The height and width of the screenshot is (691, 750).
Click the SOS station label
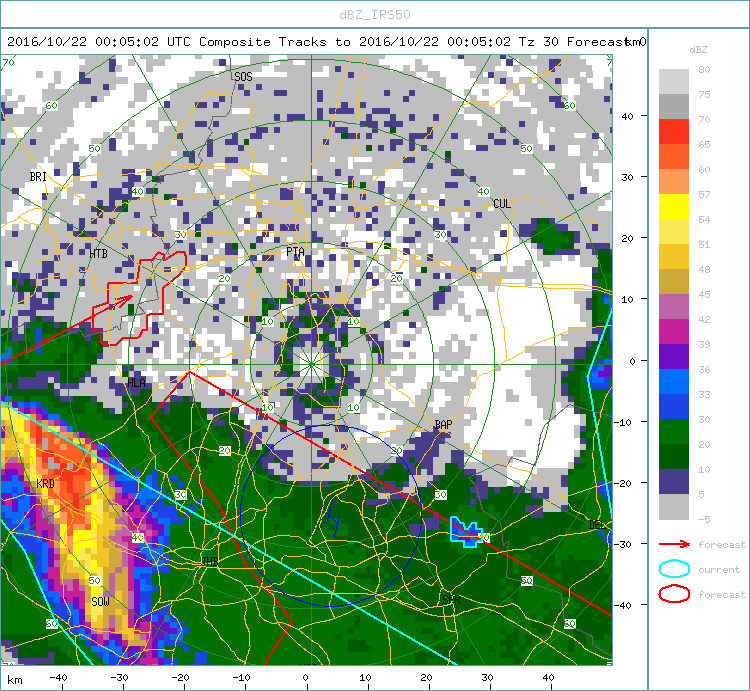point(243,77)
